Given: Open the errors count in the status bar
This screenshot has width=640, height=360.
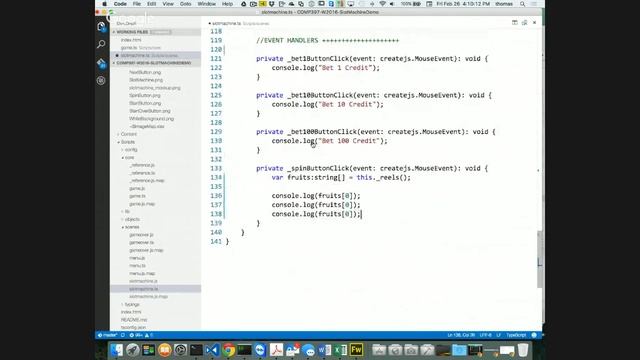Looking at the screenshot, I should coord(136,335).
